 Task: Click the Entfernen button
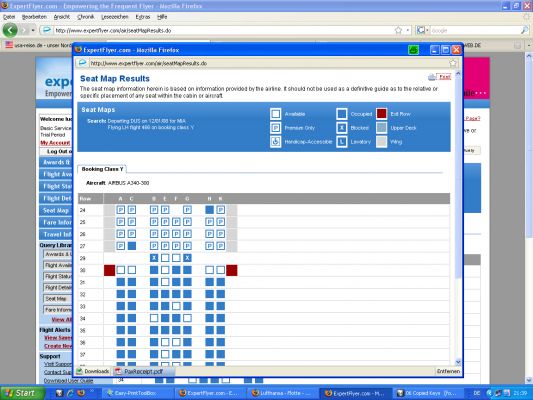[448, 371]
